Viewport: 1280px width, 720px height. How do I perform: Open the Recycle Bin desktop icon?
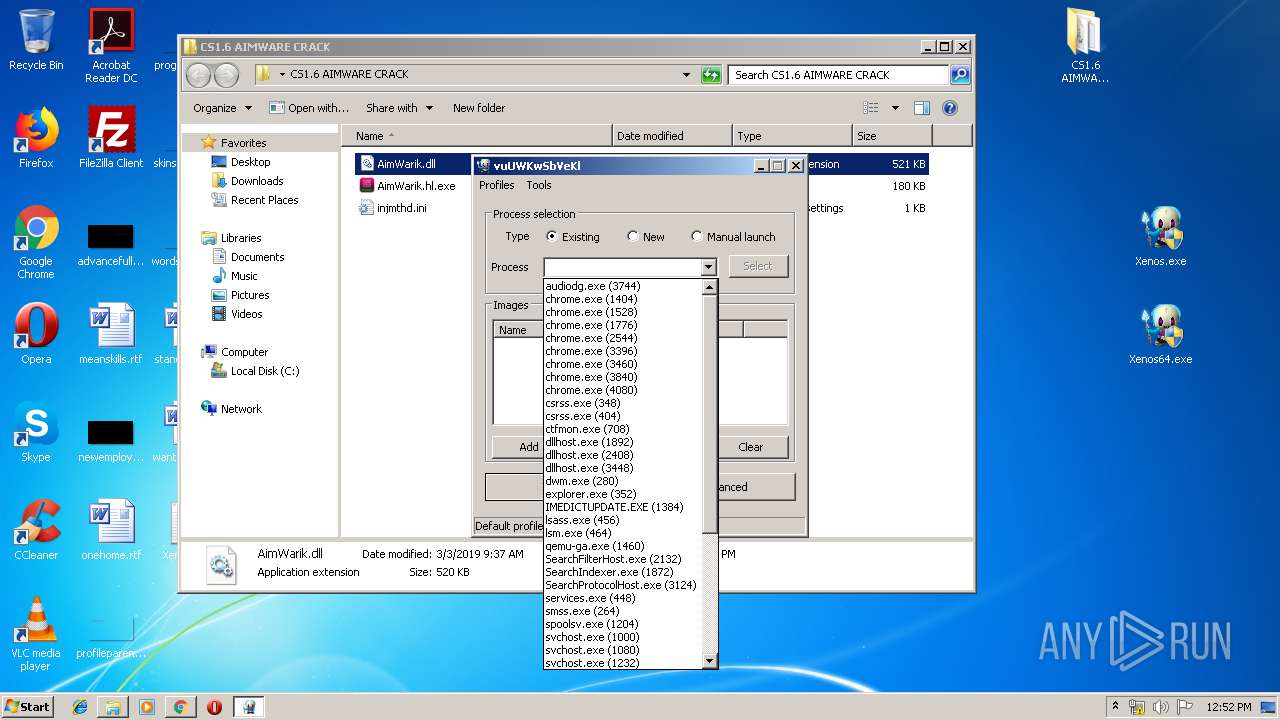pyautogui.click(x=36, y=40)
